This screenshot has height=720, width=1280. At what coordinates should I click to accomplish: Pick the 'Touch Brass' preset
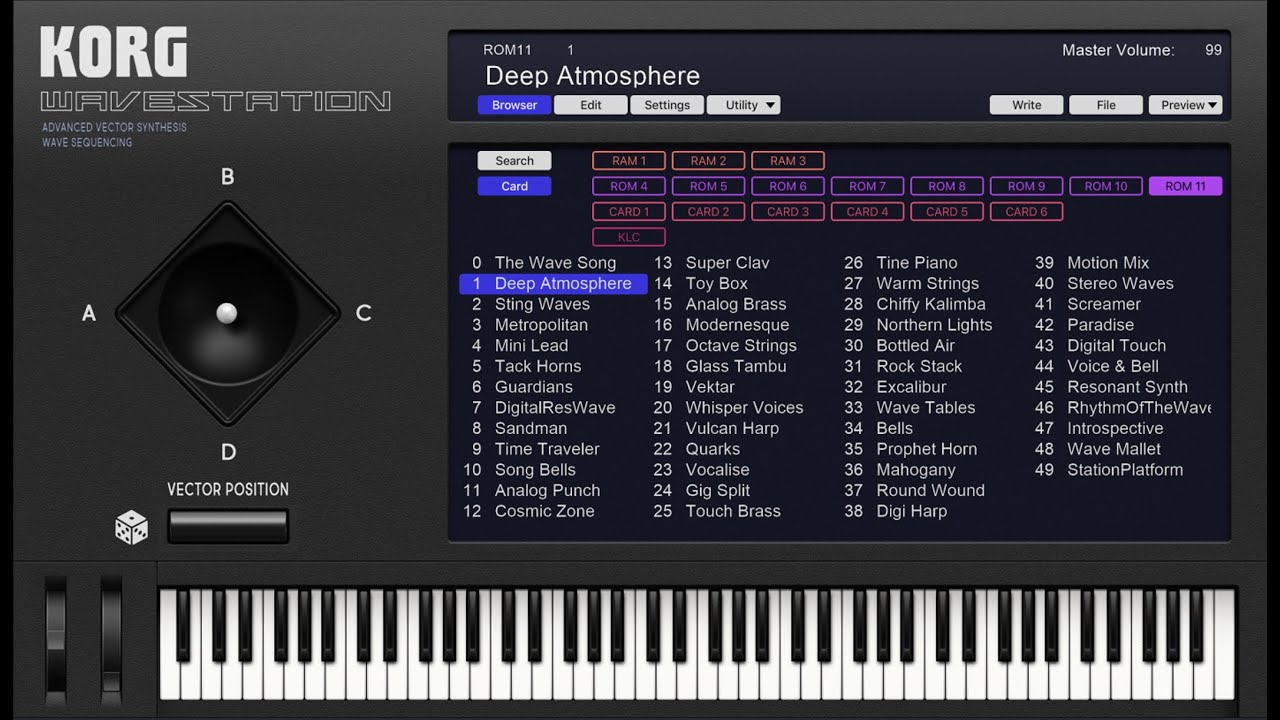(733, 511)
